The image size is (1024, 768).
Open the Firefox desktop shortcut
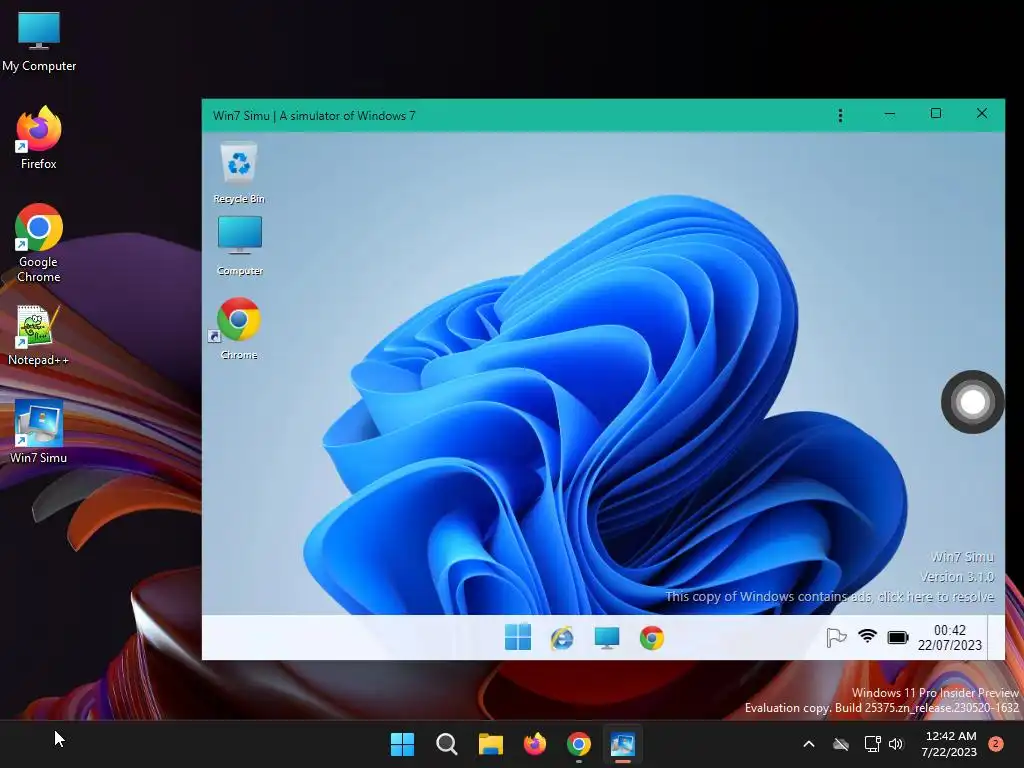tap(39, 138)
